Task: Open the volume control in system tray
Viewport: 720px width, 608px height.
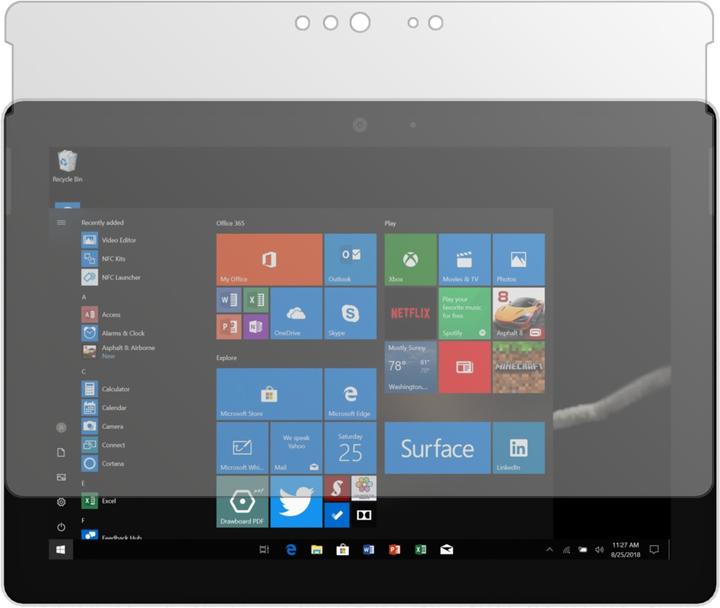Action: [x=599, y=550]
